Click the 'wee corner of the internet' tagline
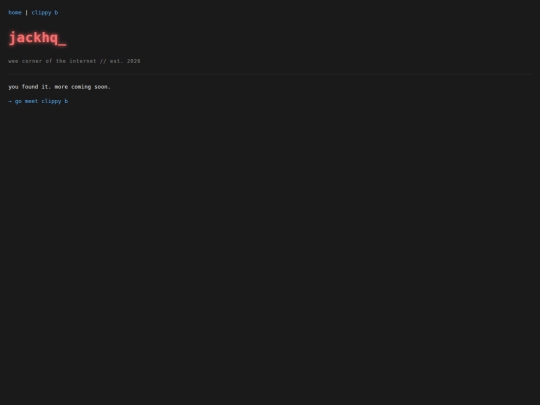The width and height of the screenshot is (540, 405). click(x=74, y=61)
